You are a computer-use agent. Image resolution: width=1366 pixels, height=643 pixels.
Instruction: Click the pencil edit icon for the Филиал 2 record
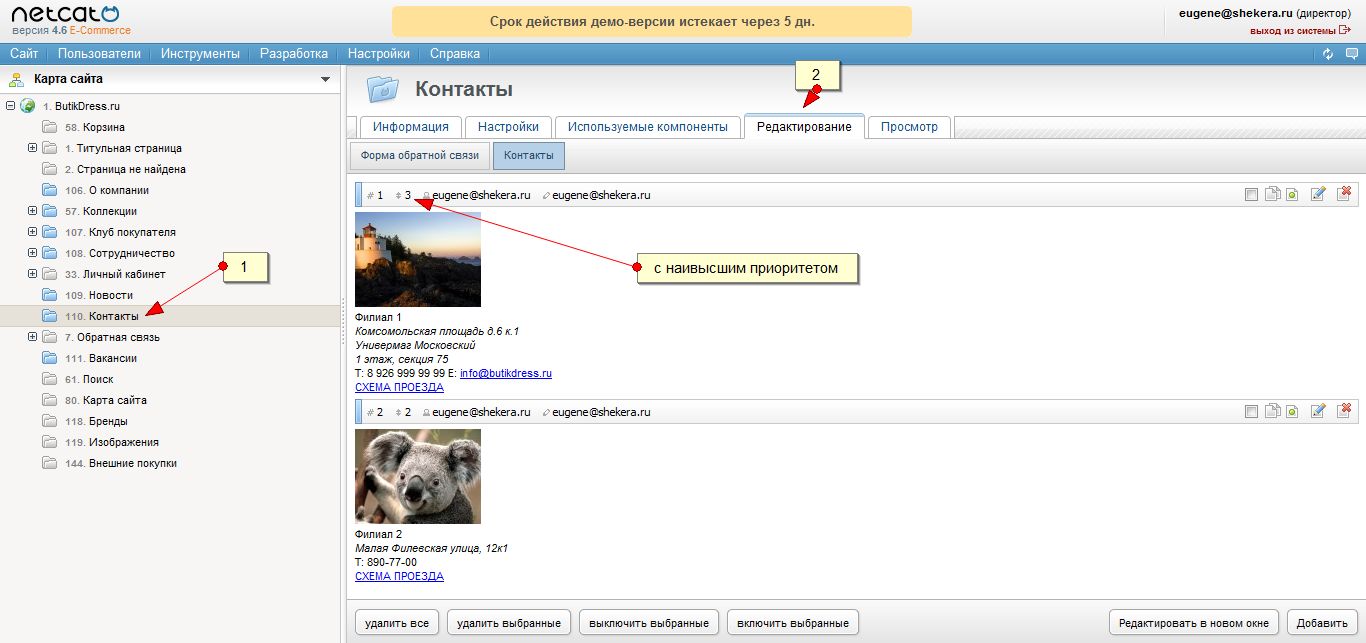(x=1318, y=411)
